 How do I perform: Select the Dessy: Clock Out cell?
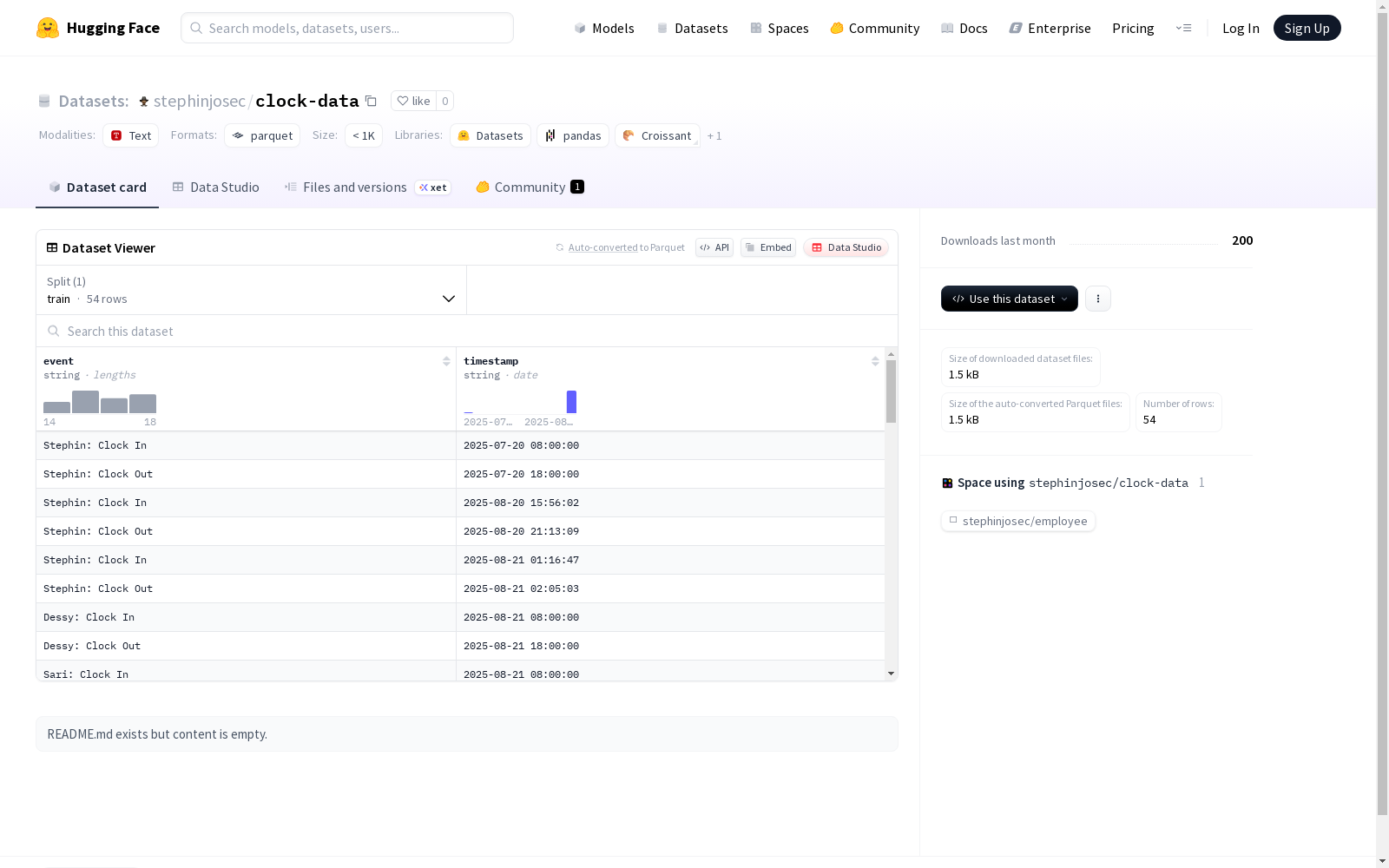click(x=247, y=646)
